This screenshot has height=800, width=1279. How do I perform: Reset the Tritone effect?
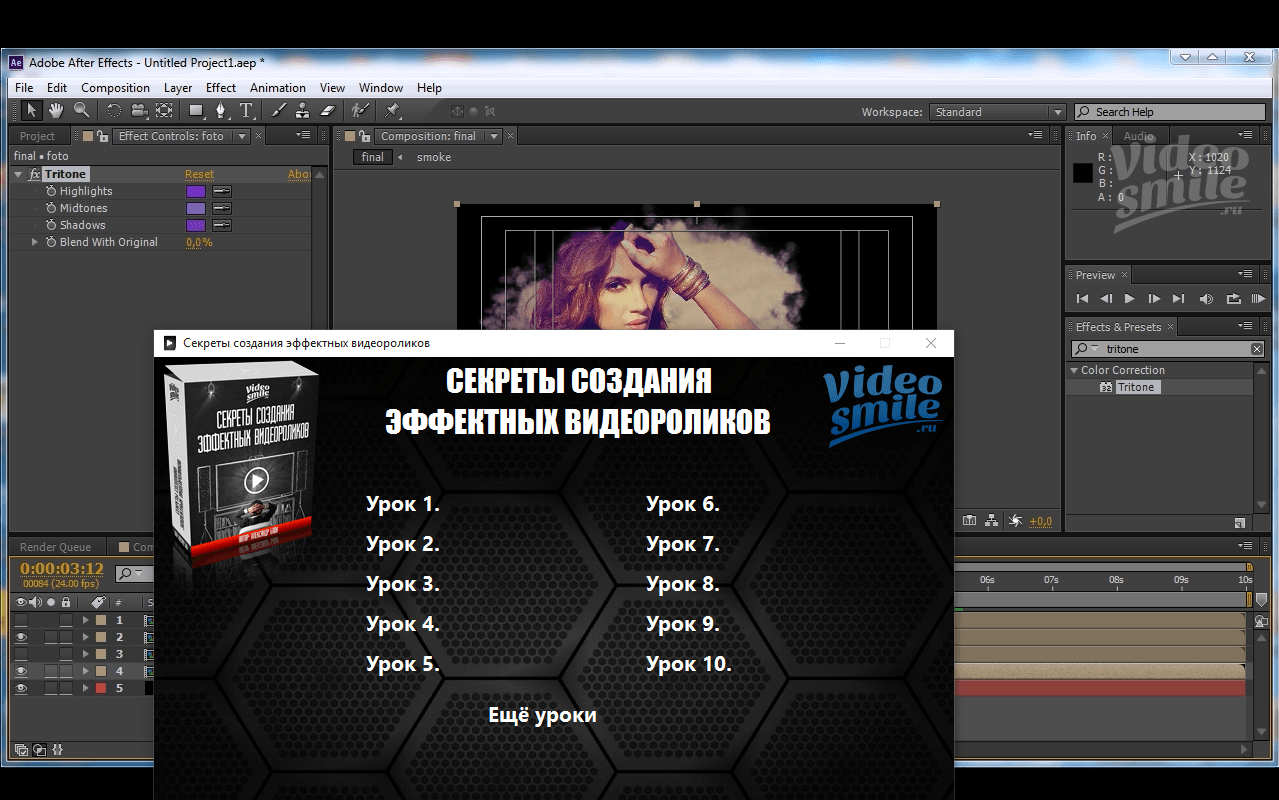(200, 174)
